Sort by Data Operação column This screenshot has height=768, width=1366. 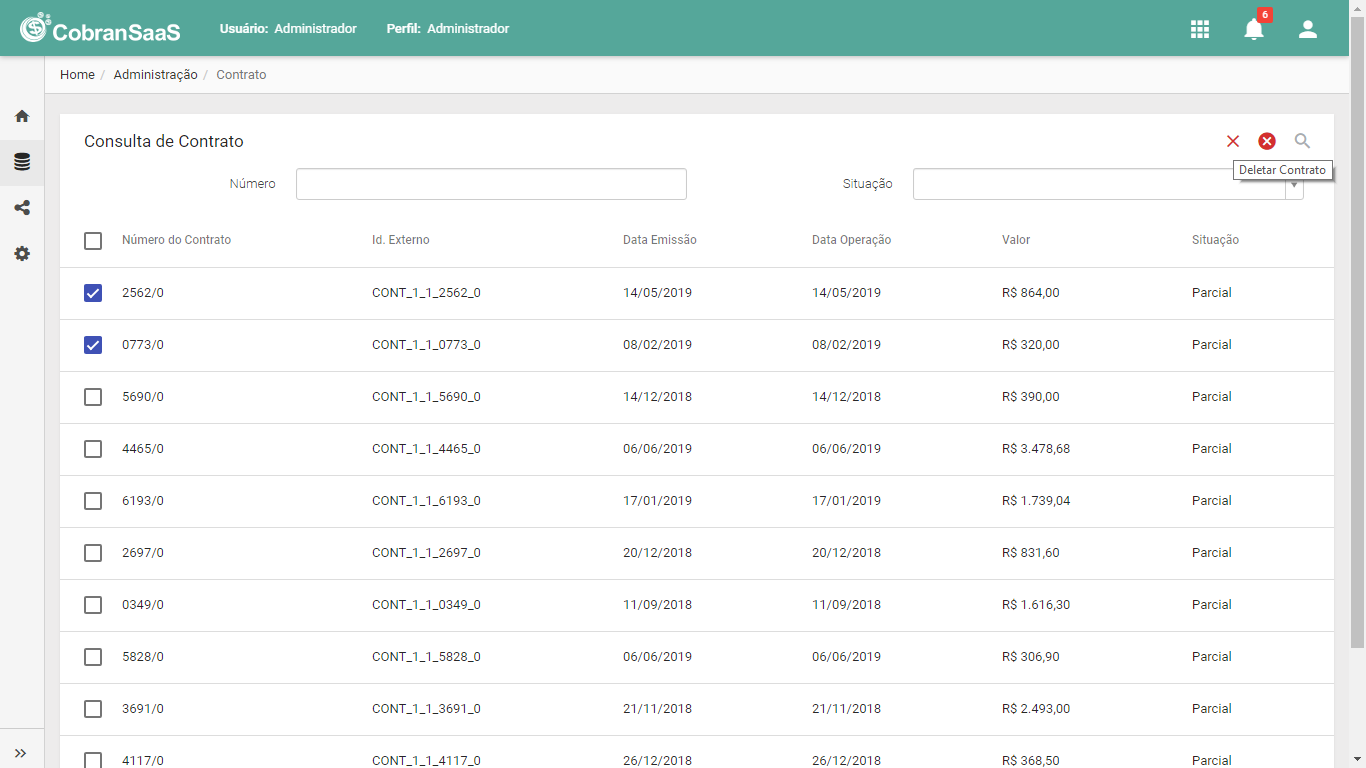(x=851, y=240)
